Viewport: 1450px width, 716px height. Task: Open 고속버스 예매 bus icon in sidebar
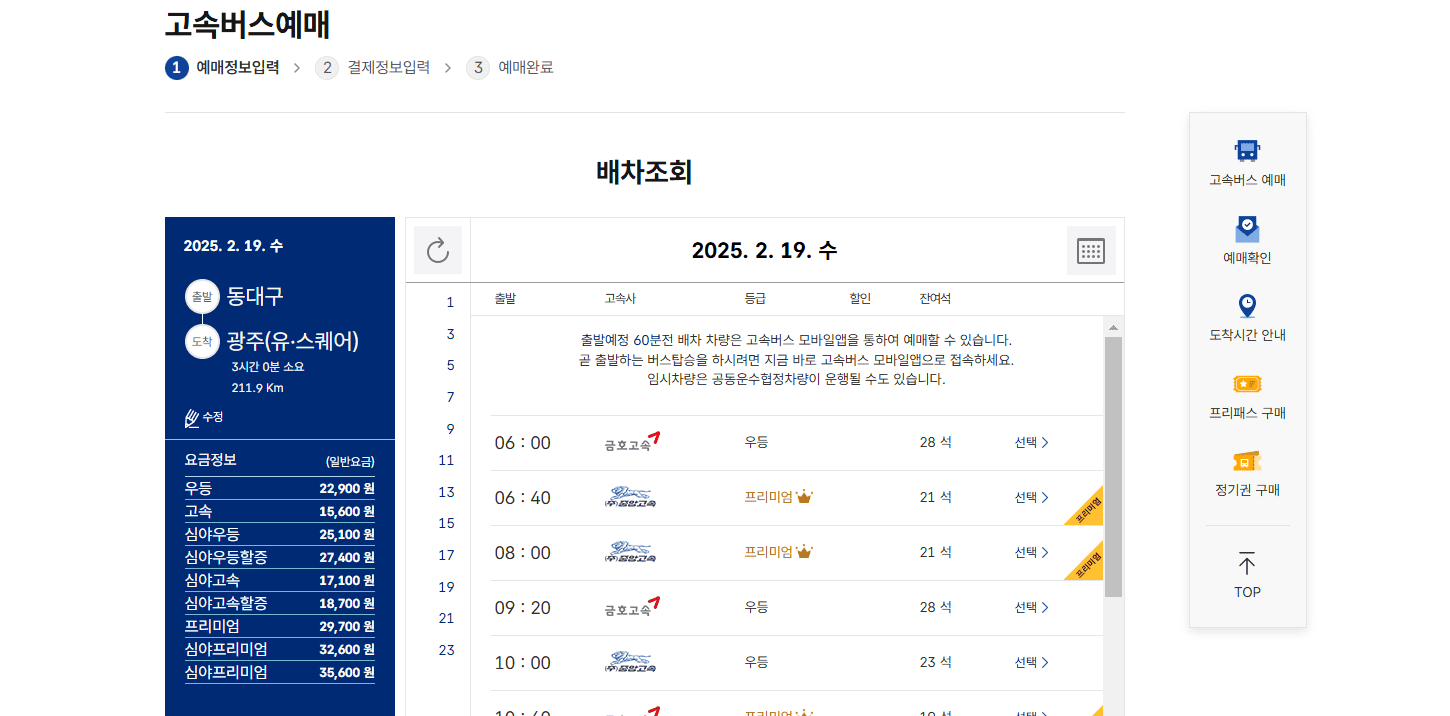coord(1247,151)
